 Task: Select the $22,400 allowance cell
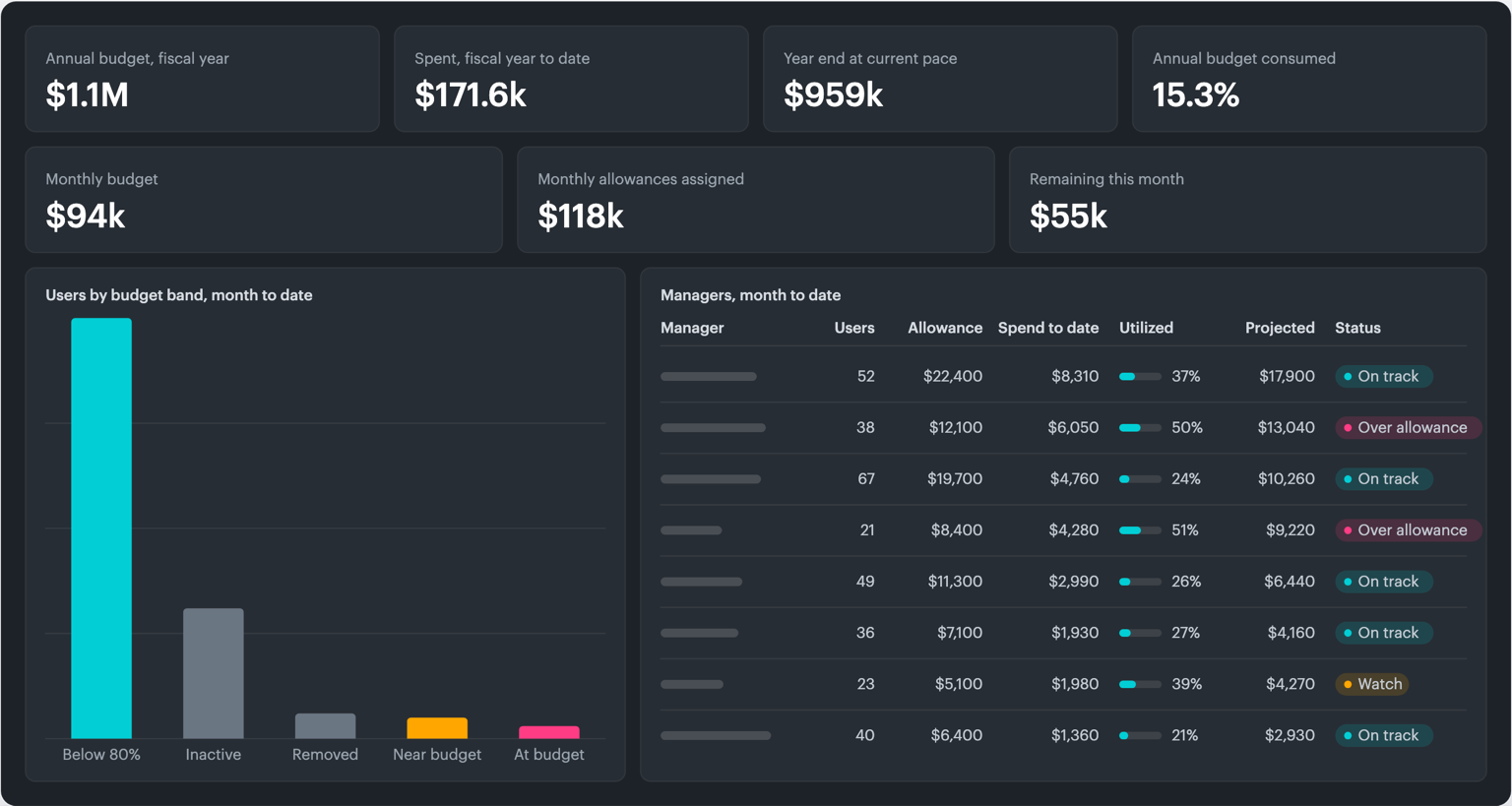pyautogui.click(x=953, y=377)
